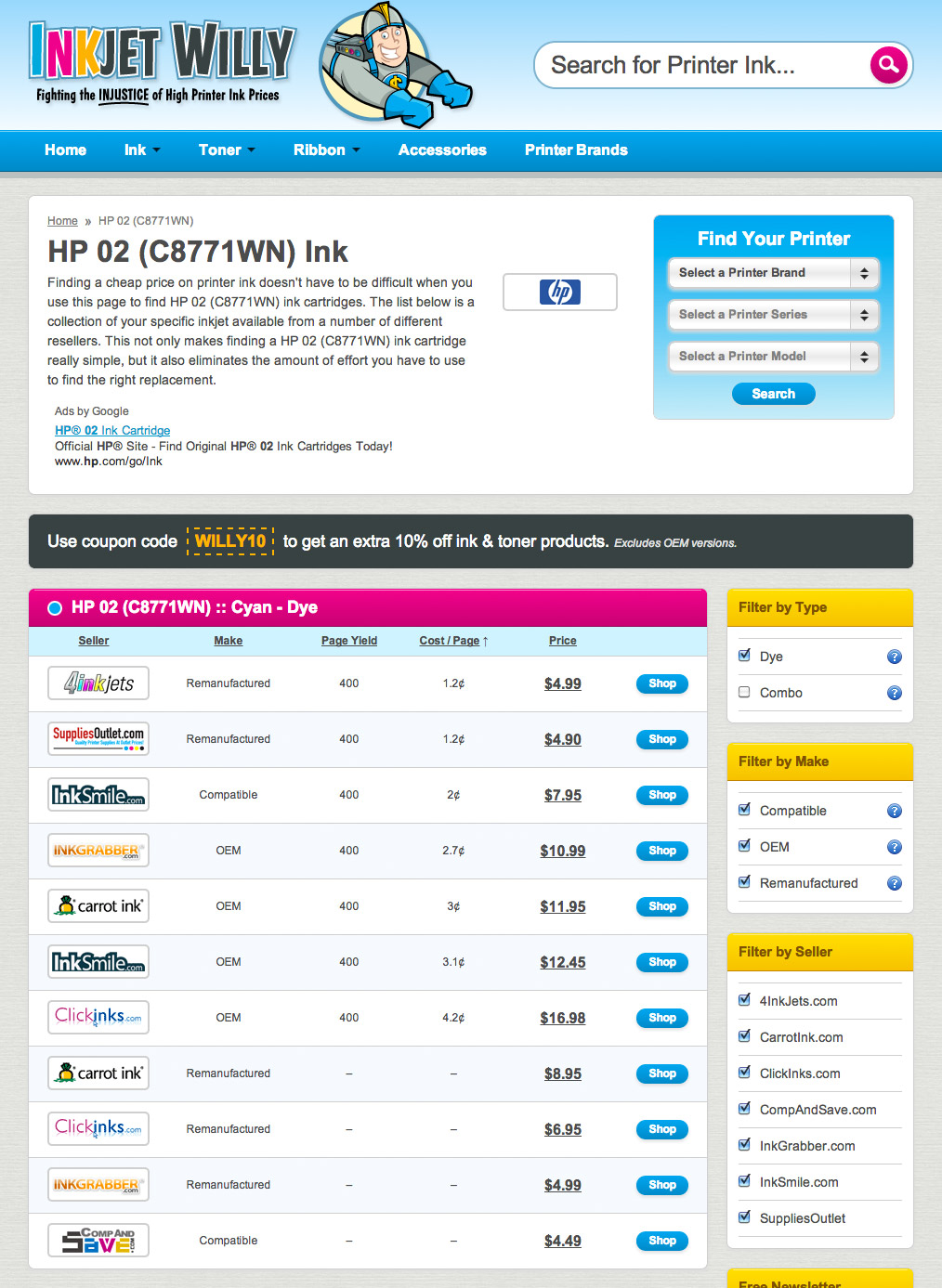Open the HP 02 Ink Cartridge ad link

(x=112, y=430)
